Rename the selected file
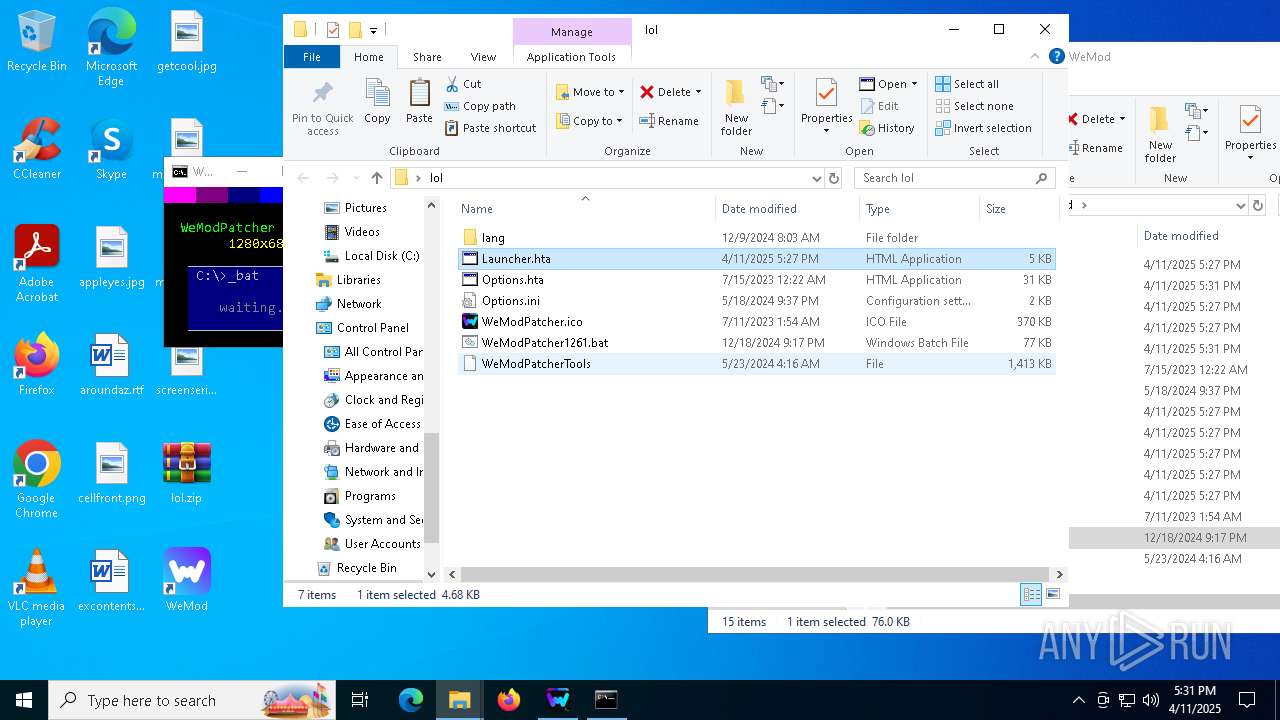The height and width of the screenshot is (720, 1280). [x=669, y=121]
